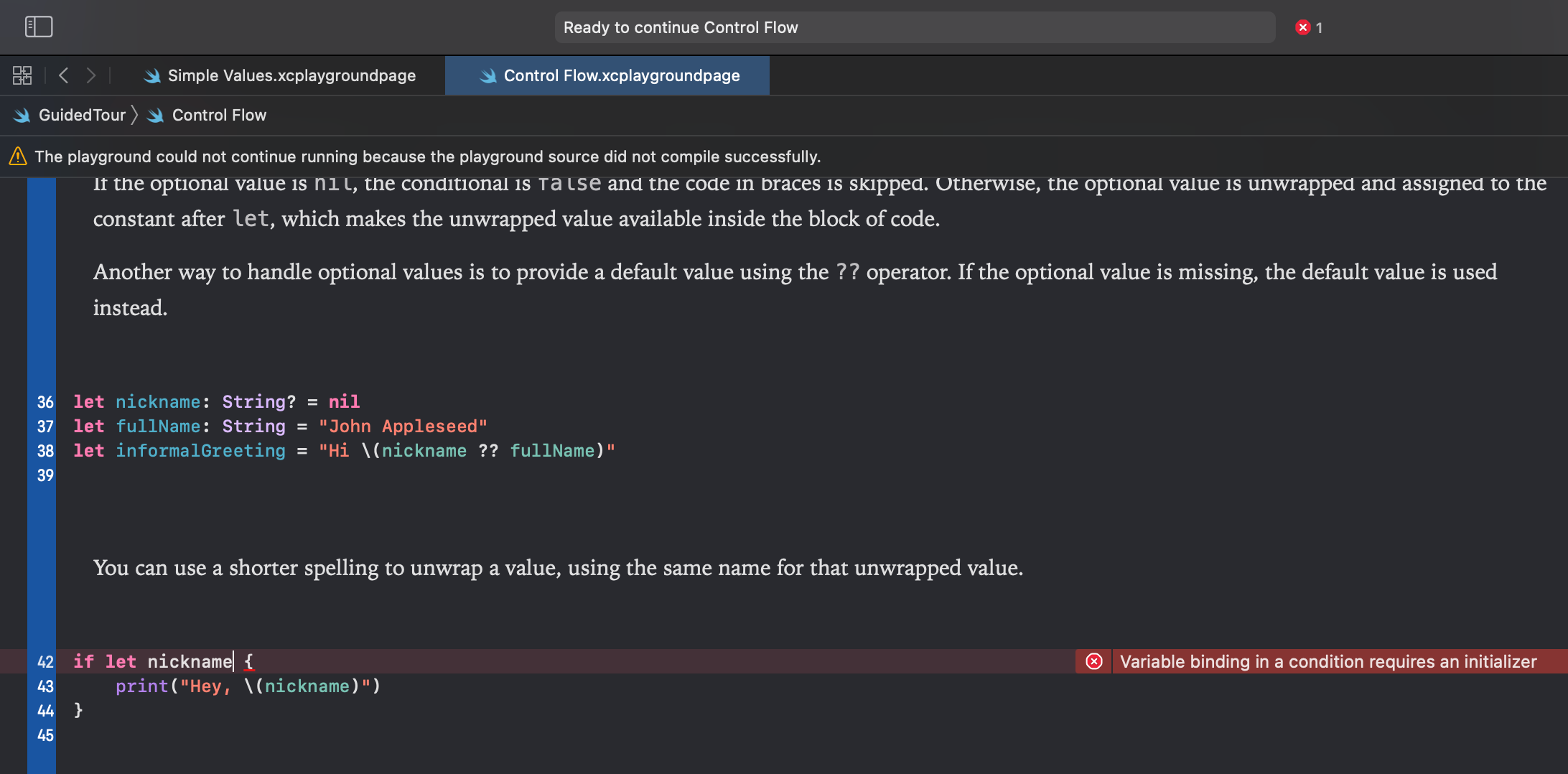Image resolution: width=1568 pixels, height=774 pixels.
Task: Click line number 45 in gutter
Action: (45, 735)
